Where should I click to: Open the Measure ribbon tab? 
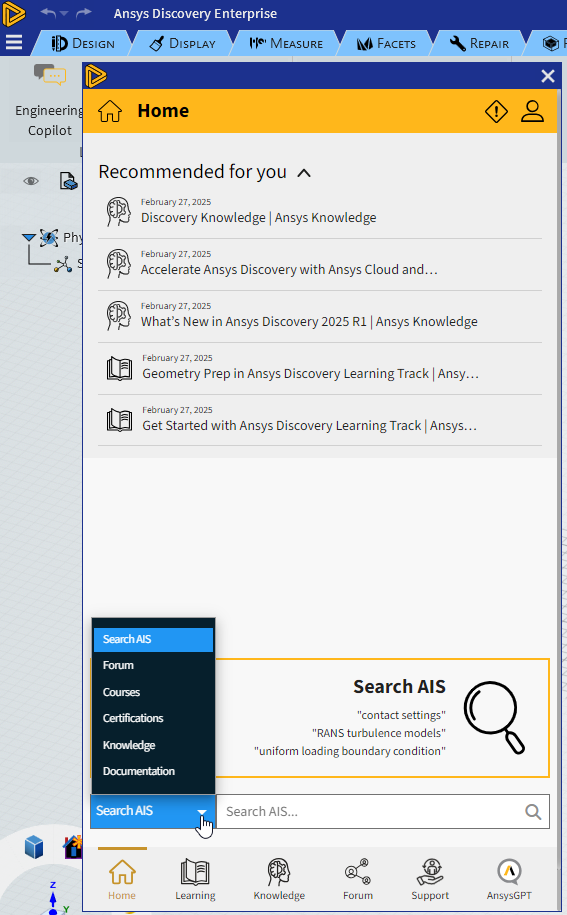[286, 43]
